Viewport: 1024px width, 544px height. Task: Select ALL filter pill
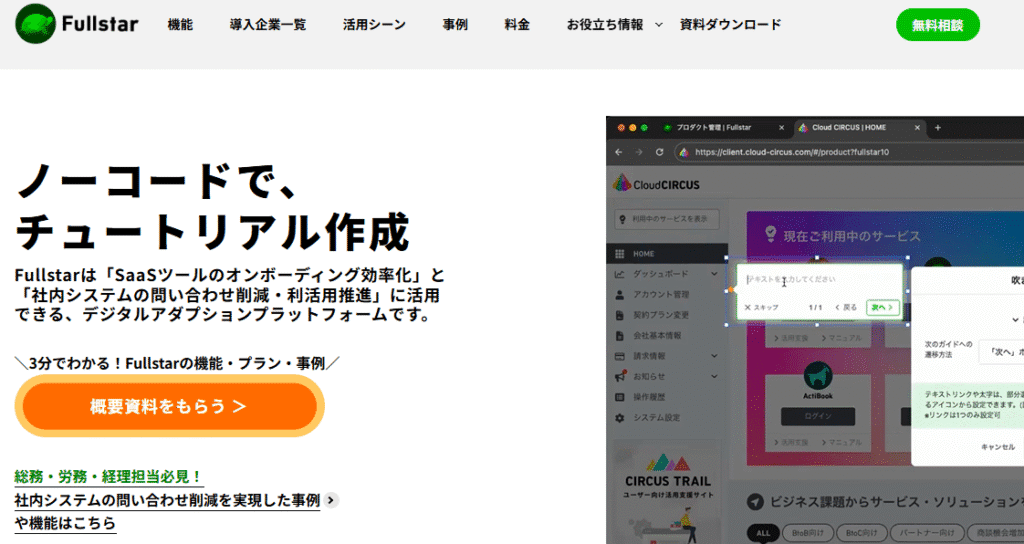(763, 533)
